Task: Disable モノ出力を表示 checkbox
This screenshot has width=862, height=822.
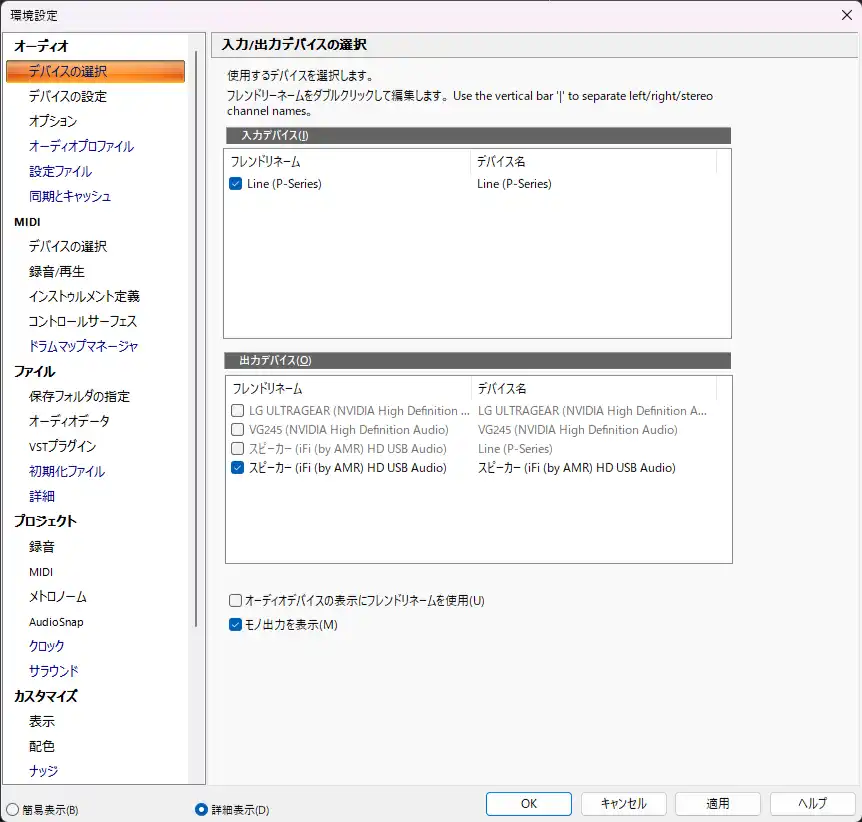Action: click(x=236, y=626)
